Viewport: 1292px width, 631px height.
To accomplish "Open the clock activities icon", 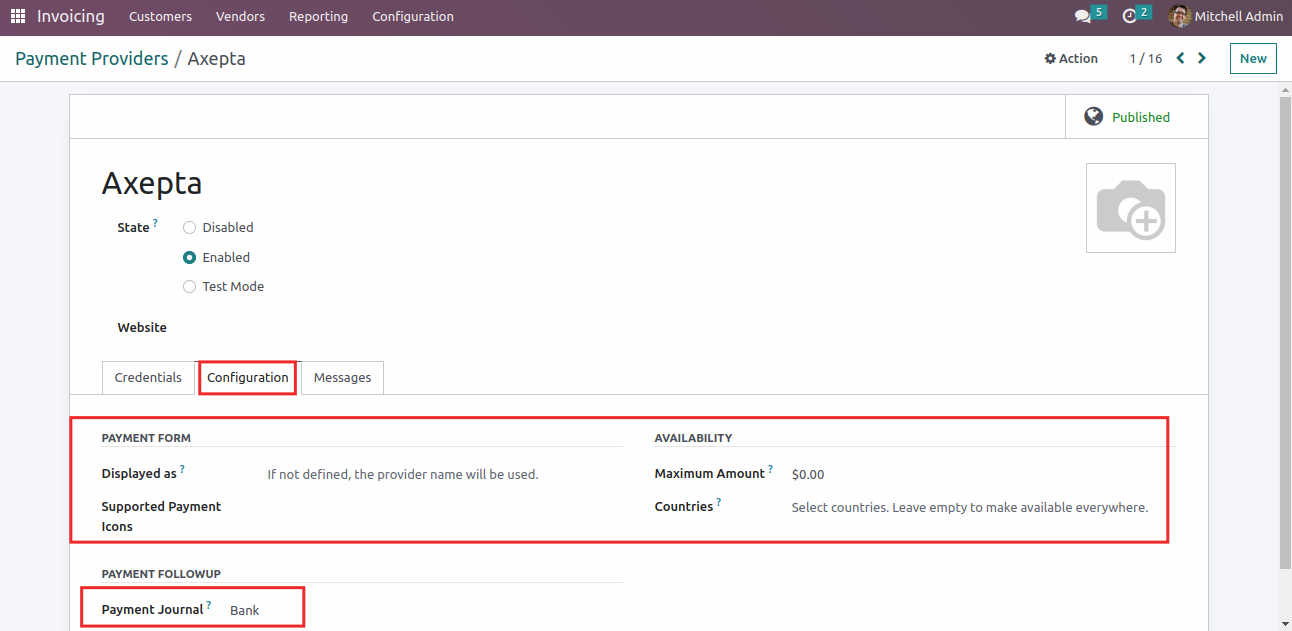I will click(1130, 16).
